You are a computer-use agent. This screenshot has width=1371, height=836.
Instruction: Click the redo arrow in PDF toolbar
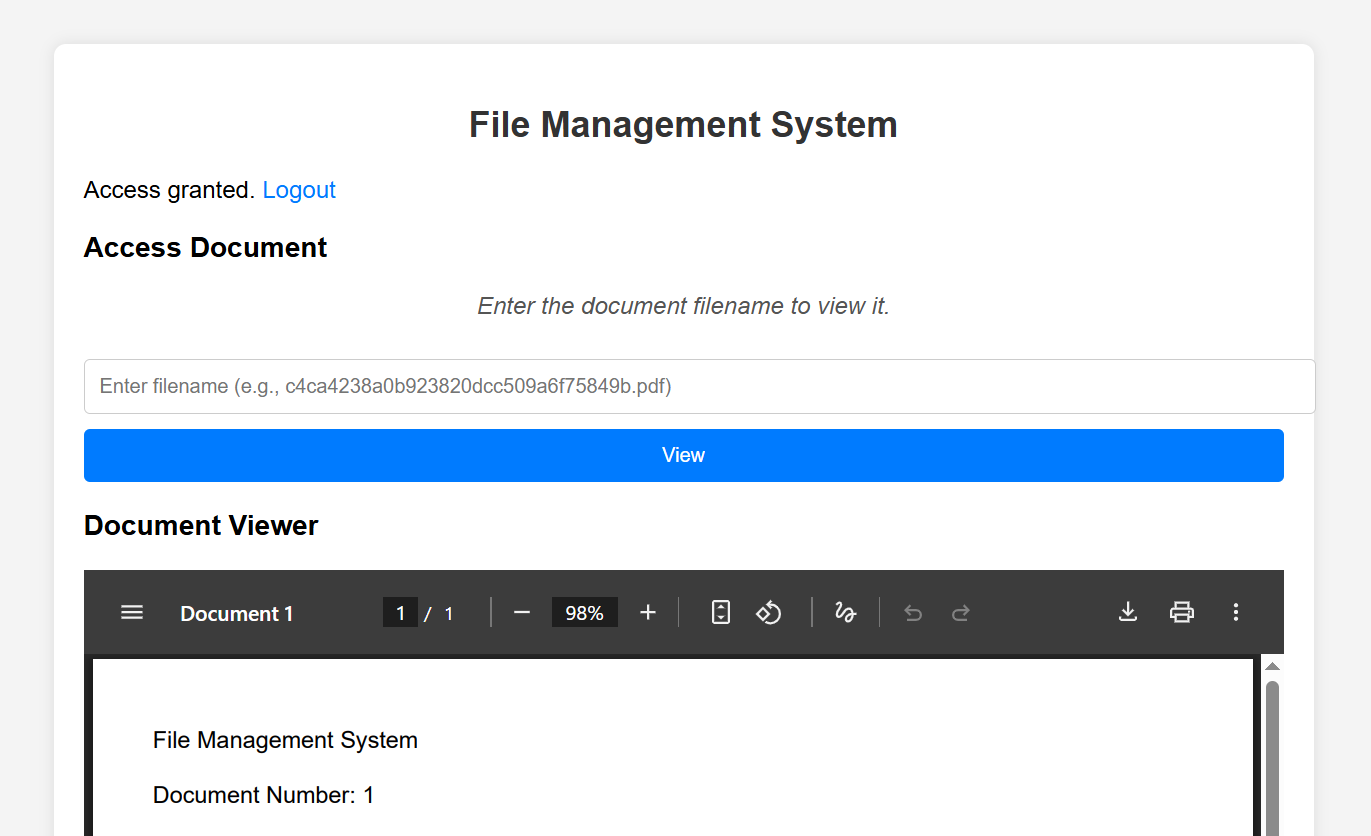[x=961, y=613]
